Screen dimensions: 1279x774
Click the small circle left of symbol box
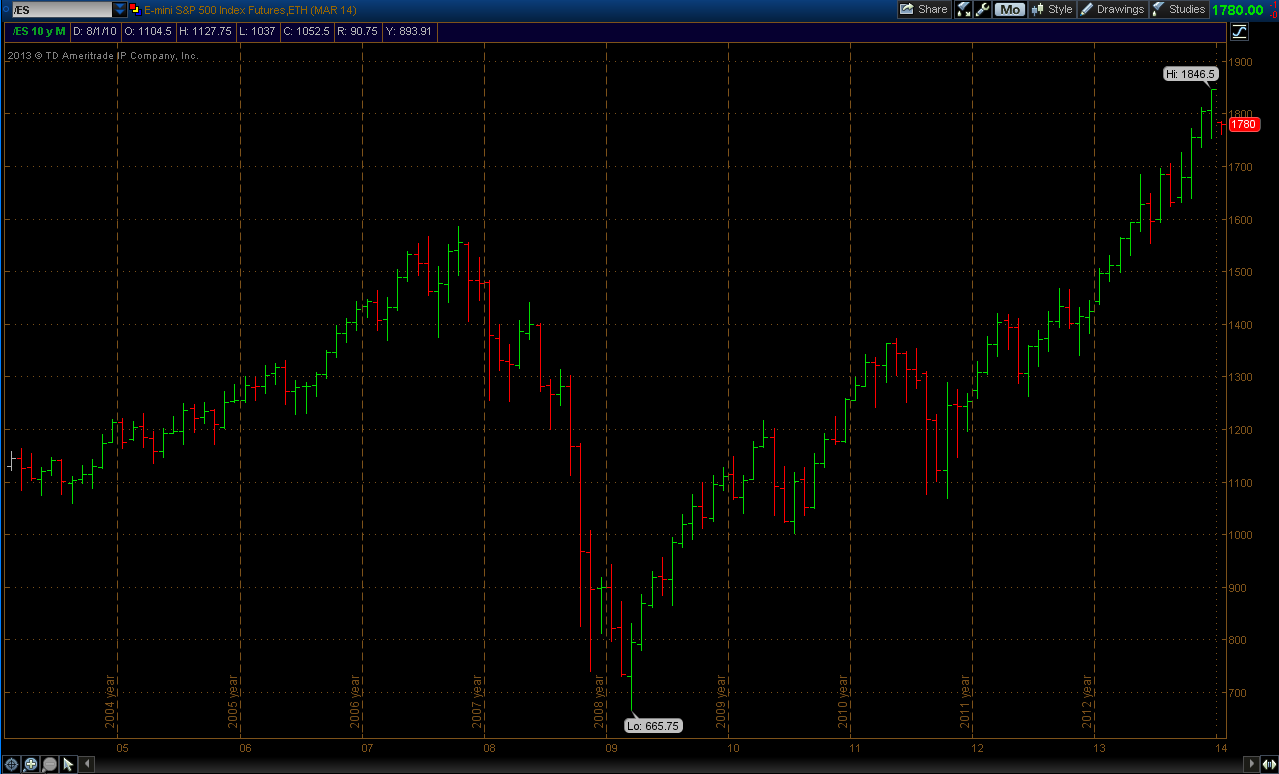6,9
